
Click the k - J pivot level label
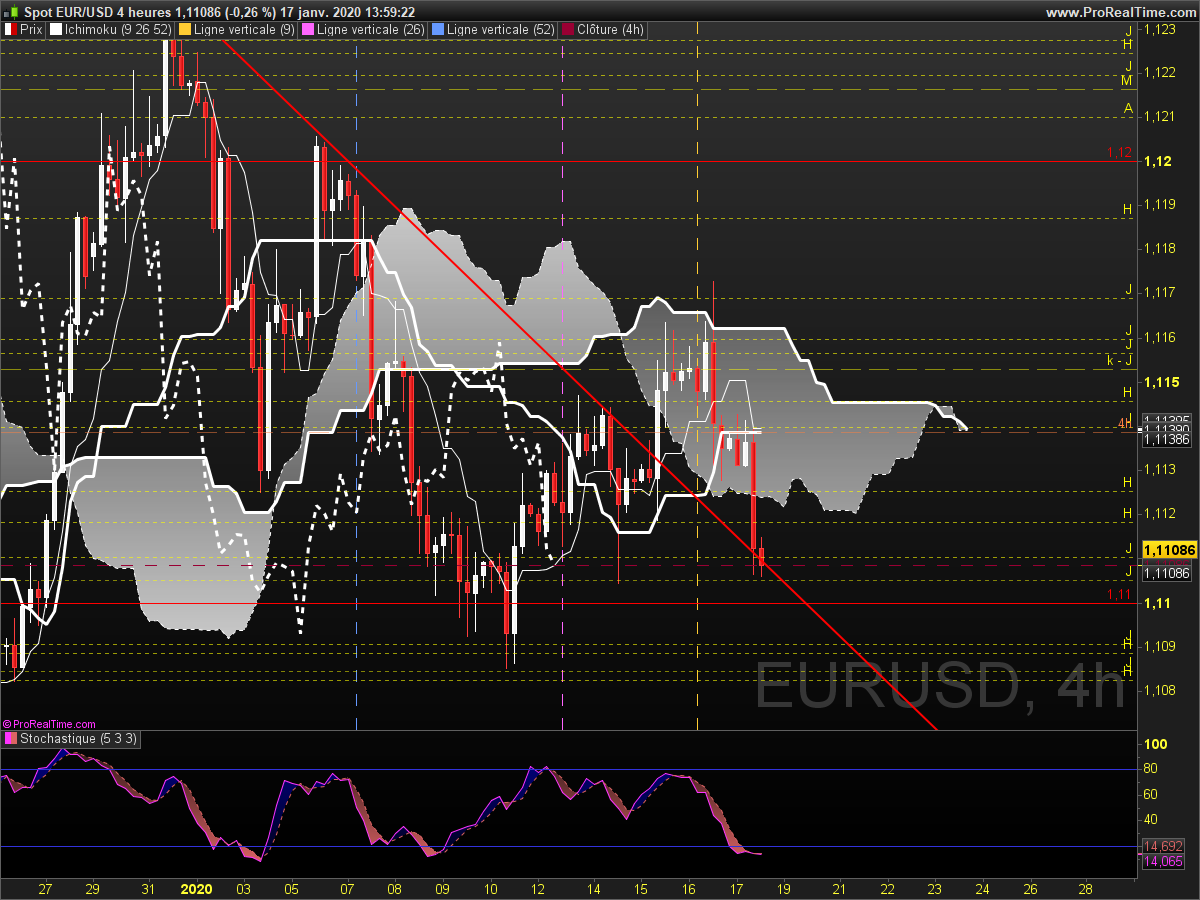pos(1119,360)
